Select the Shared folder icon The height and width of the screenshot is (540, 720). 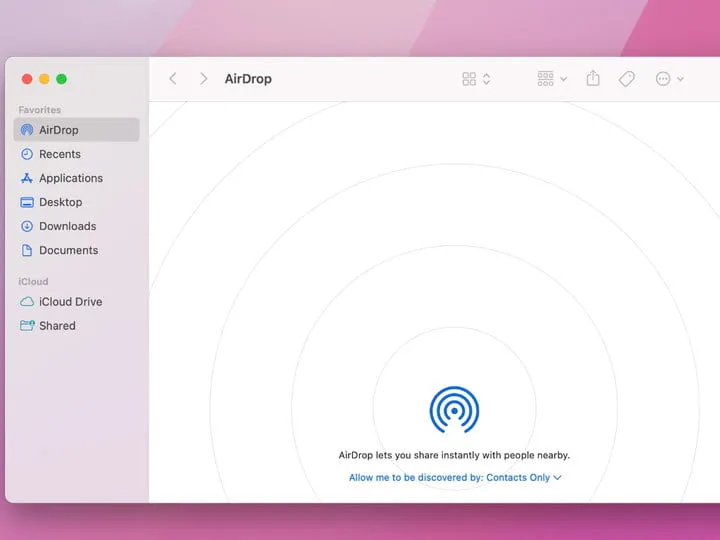tap(27, 325)
